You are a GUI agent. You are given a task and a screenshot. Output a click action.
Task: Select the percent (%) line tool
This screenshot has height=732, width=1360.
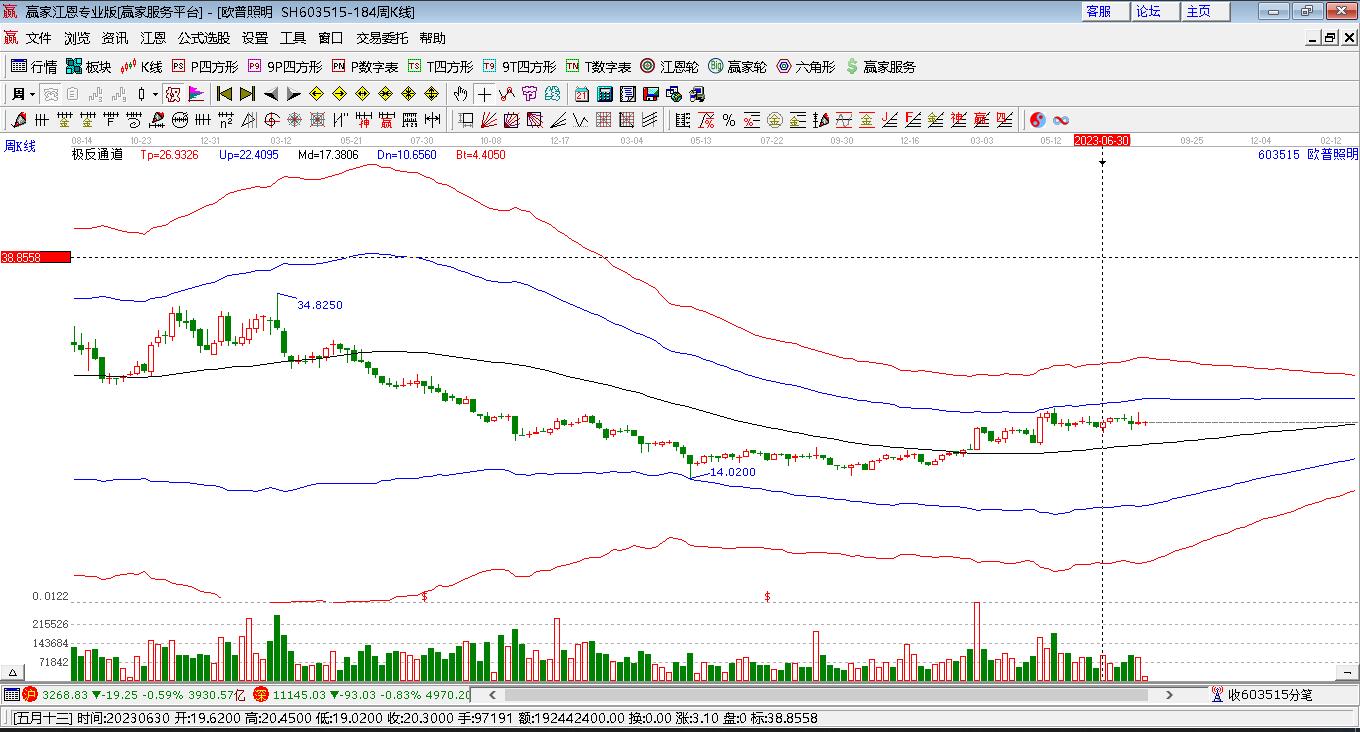[729, 120]
